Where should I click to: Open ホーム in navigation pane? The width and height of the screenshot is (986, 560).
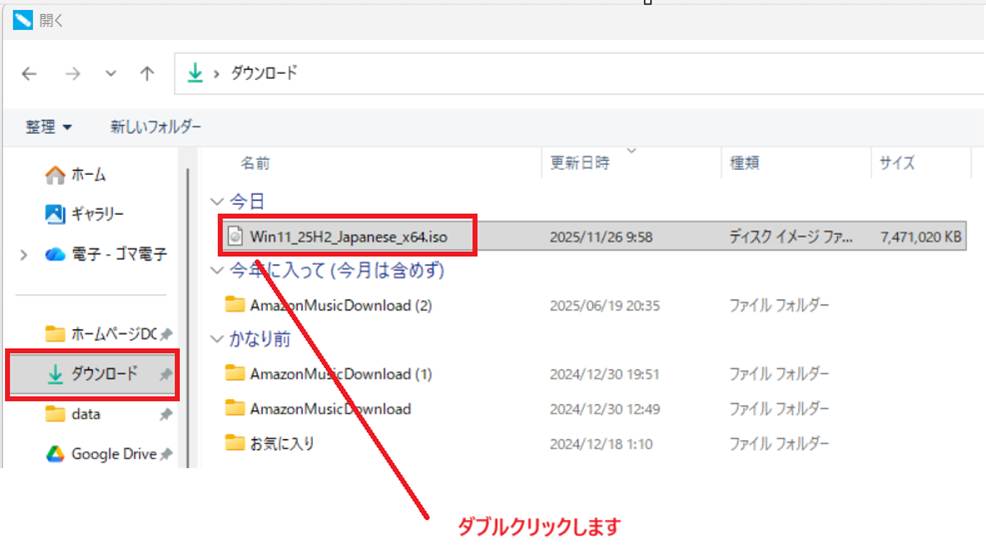[x=88, y=175]
